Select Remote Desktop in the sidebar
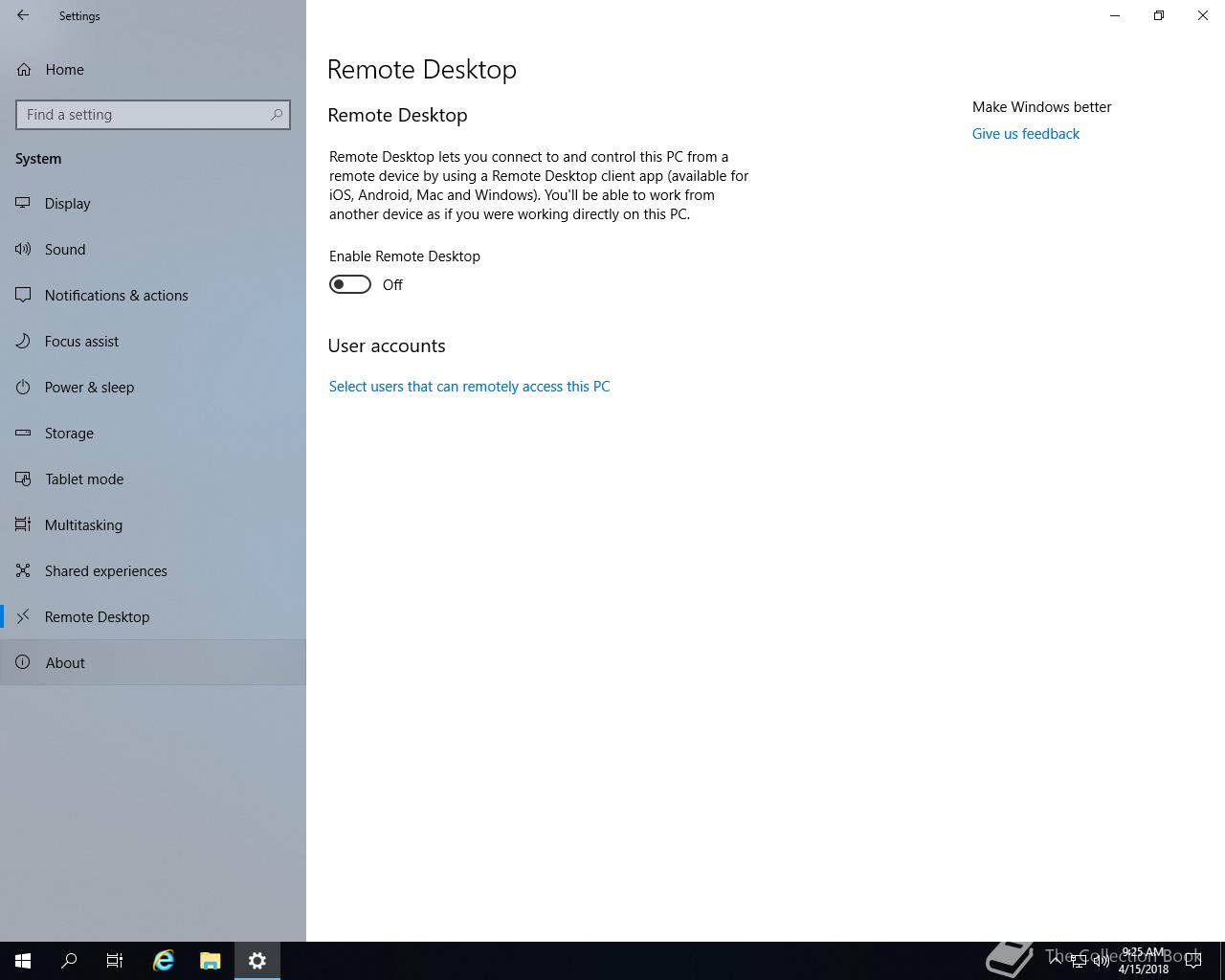Image resolution: width=1225 pixels, height=980 pixels. 153,617
